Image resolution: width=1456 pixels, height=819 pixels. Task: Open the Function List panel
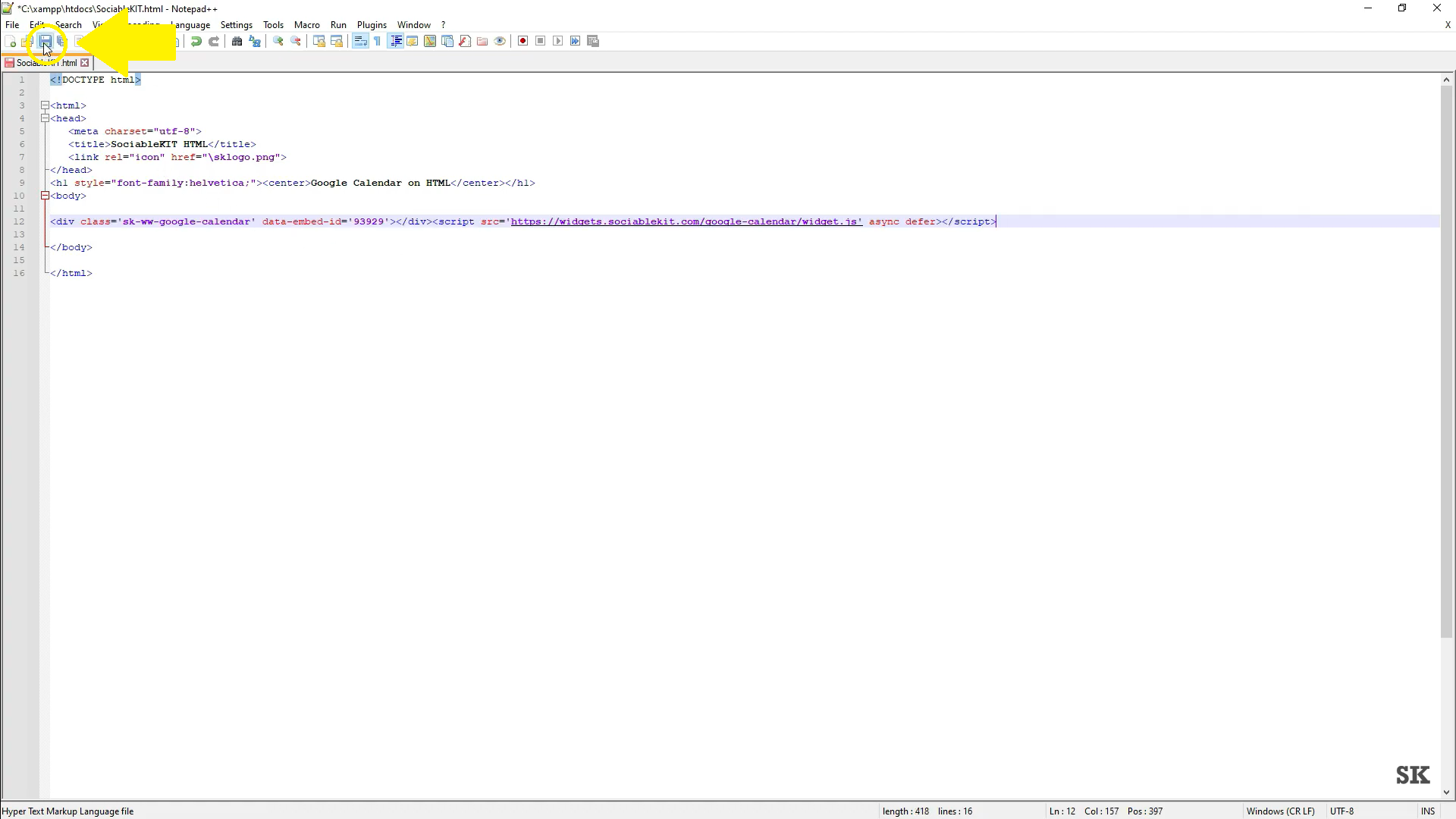coord(465,42)
